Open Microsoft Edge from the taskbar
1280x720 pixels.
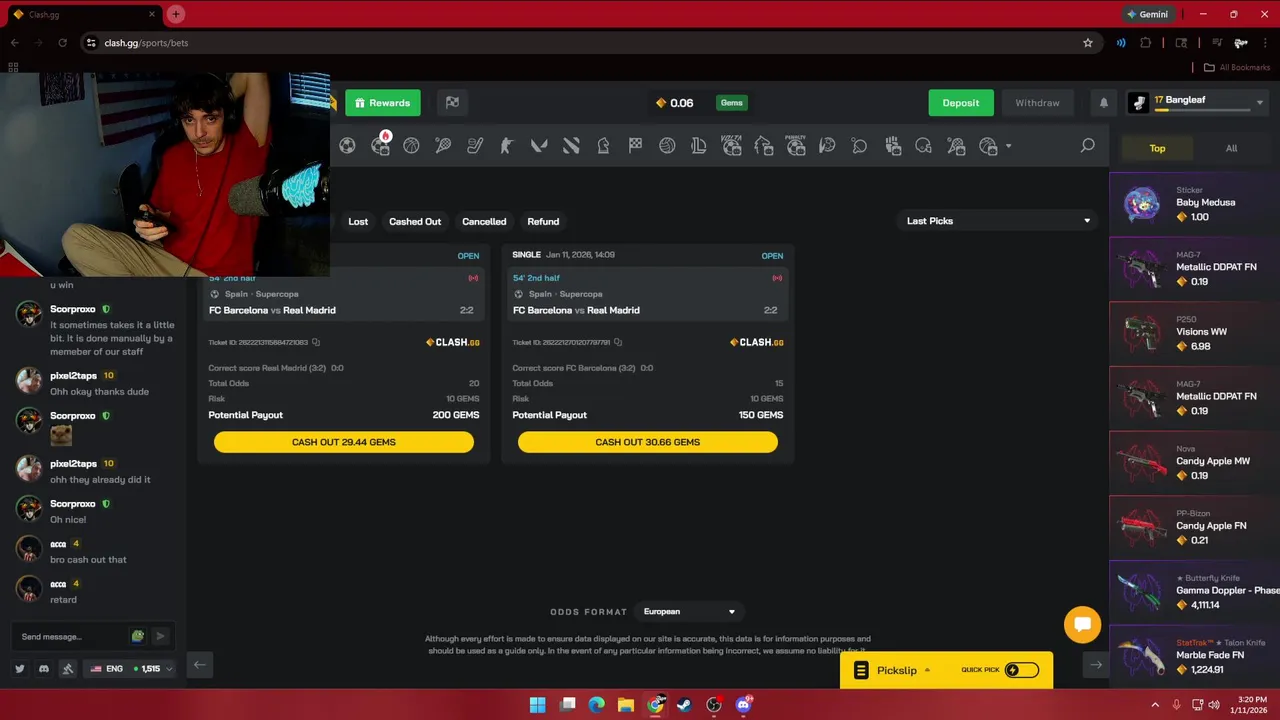597,705
